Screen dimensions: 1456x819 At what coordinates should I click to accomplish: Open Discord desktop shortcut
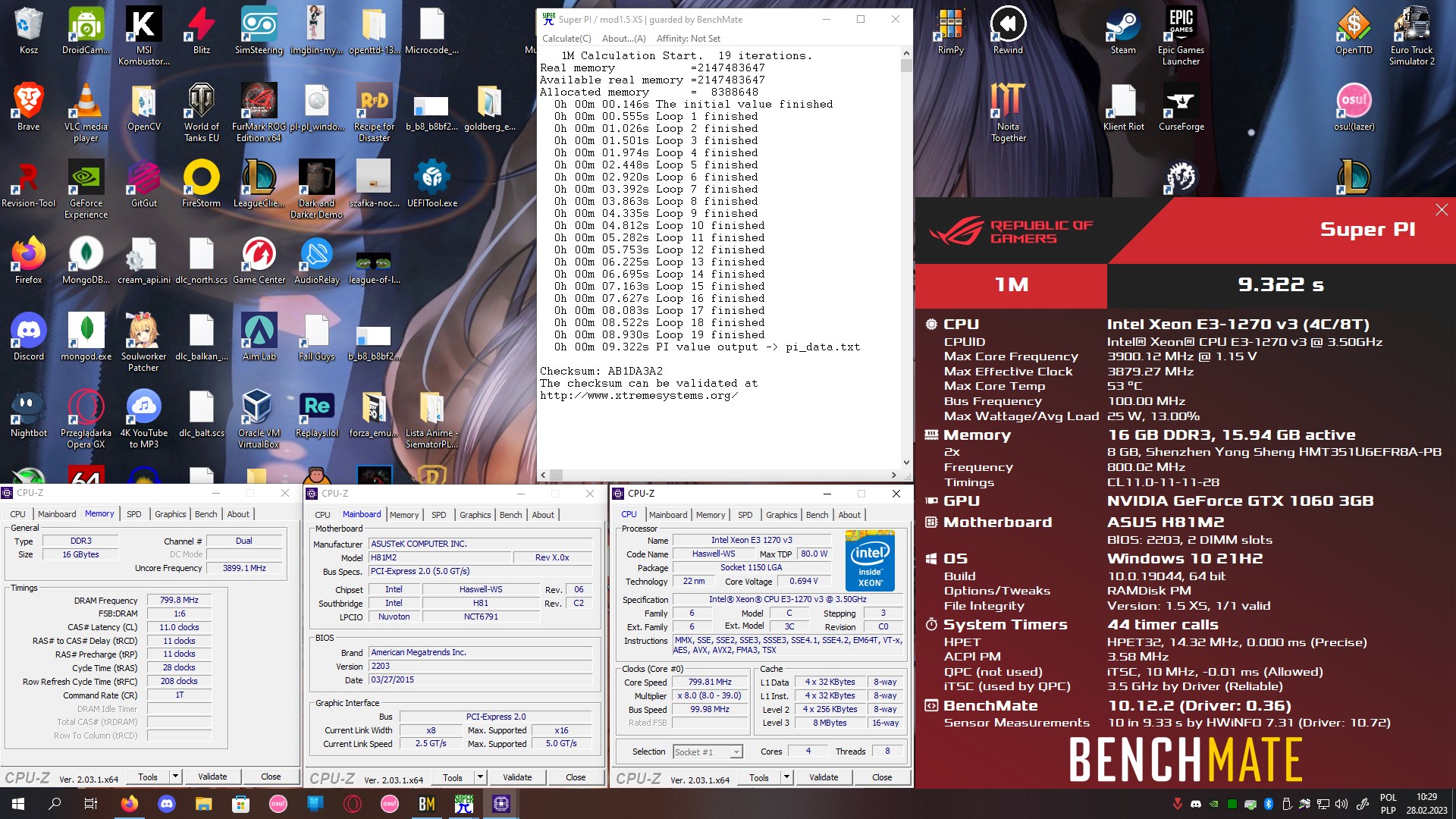point(28,337)
